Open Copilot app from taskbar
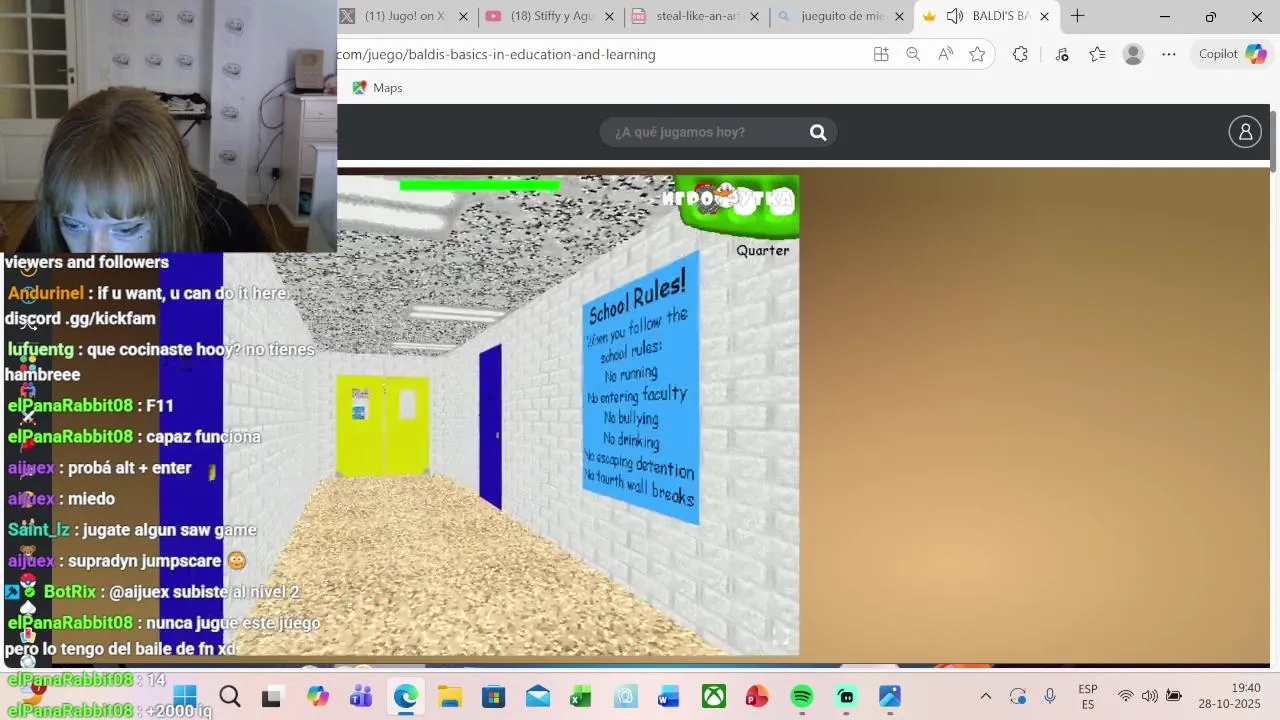1280x720 pixels. 318,696
